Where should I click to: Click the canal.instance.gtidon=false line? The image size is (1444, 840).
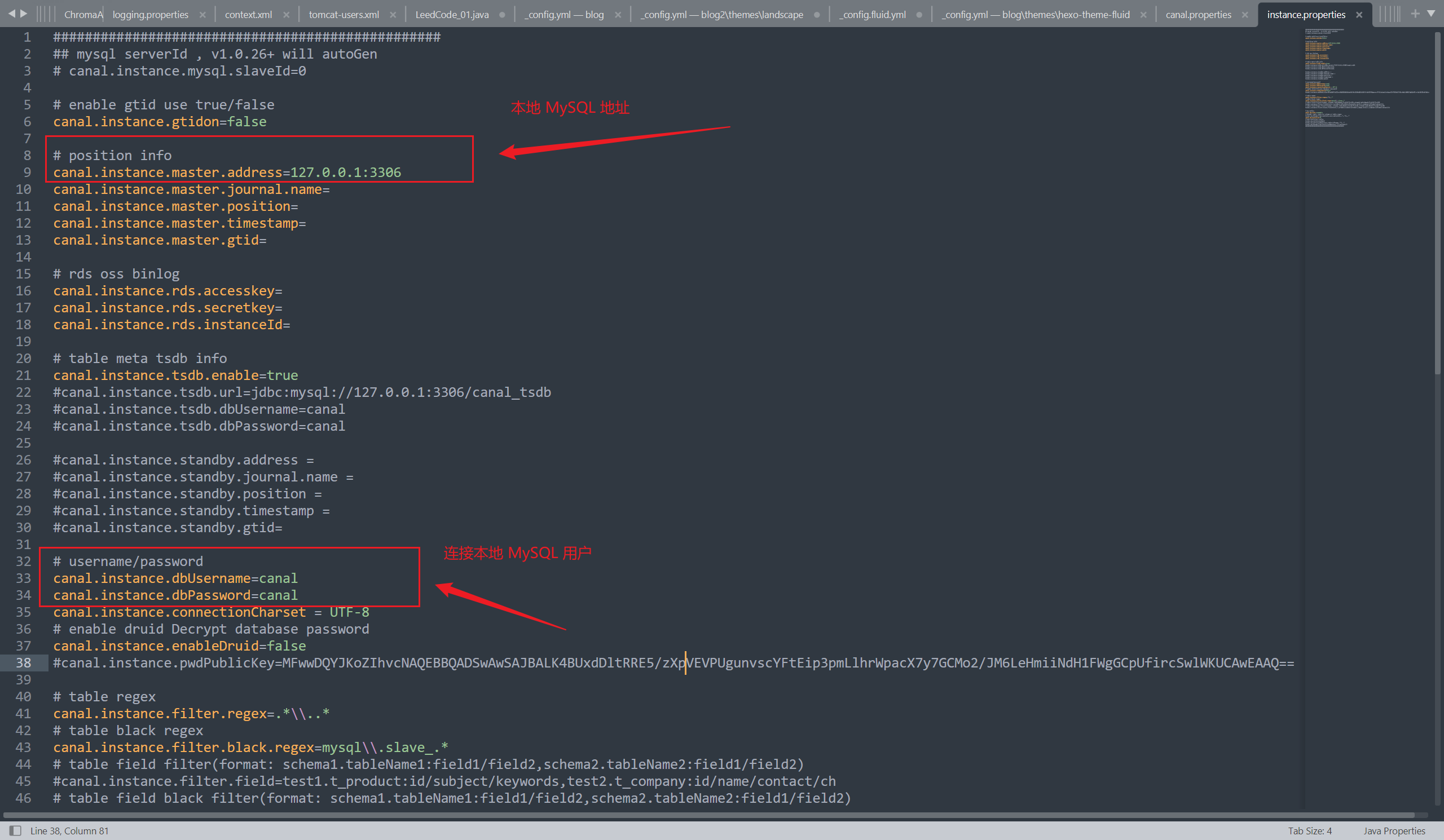click(x=160, y=121)
